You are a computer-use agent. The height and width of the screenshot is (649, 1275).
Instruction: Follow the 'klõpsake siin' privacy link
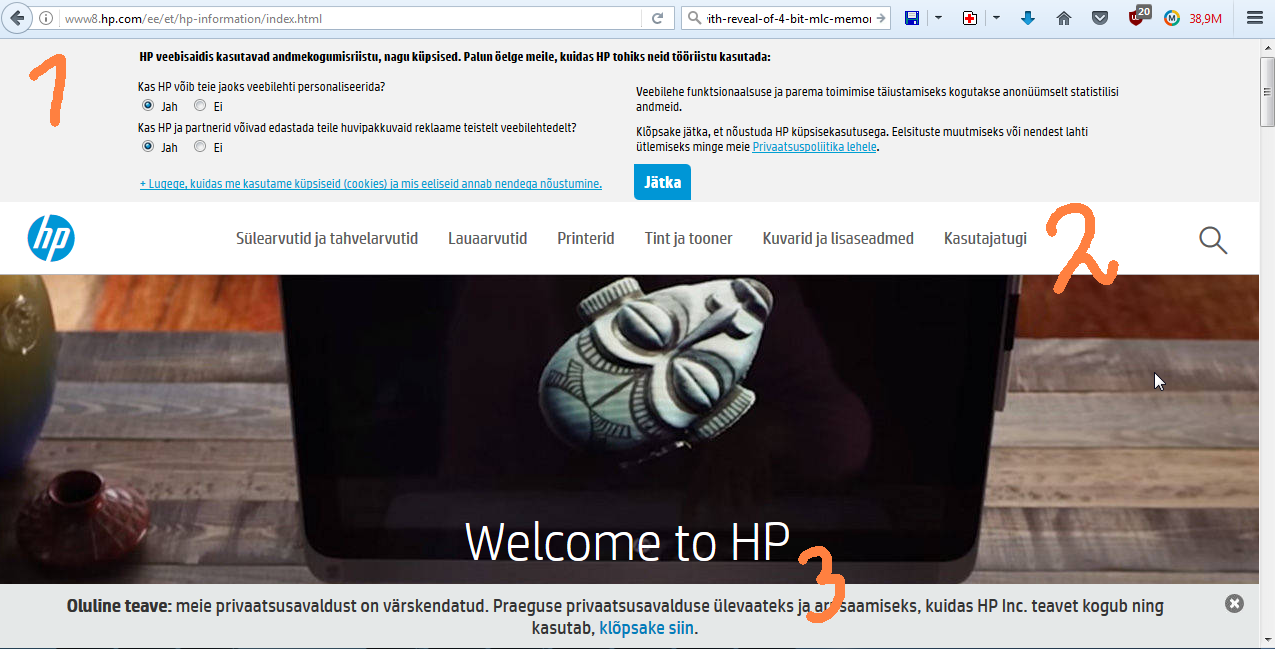[x=646, y=628]
